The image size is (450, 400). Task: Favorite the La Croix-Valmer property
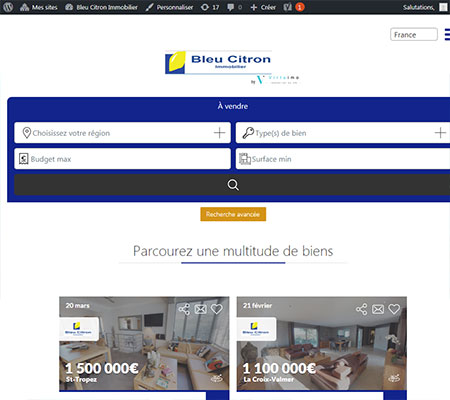(394, 309)
